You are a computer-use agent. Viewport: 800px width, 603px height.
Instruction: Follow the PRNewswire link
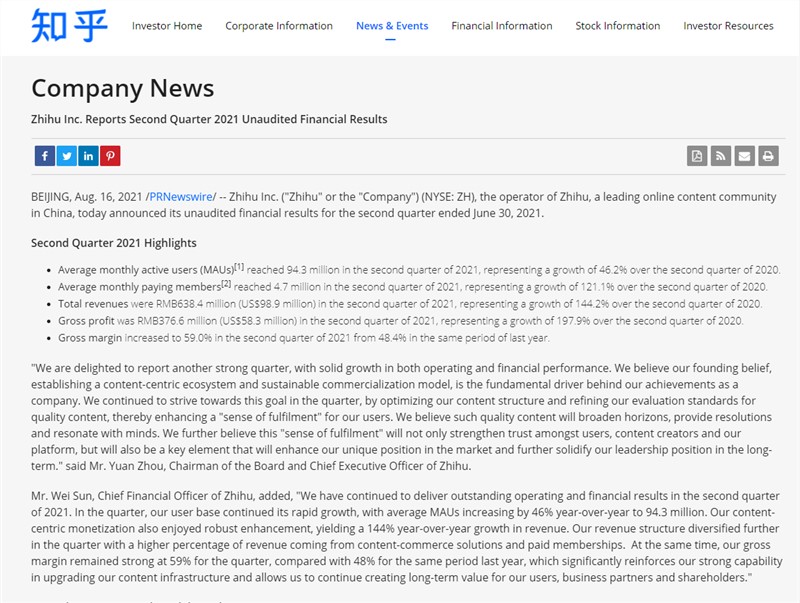click(x=181, y=197)
